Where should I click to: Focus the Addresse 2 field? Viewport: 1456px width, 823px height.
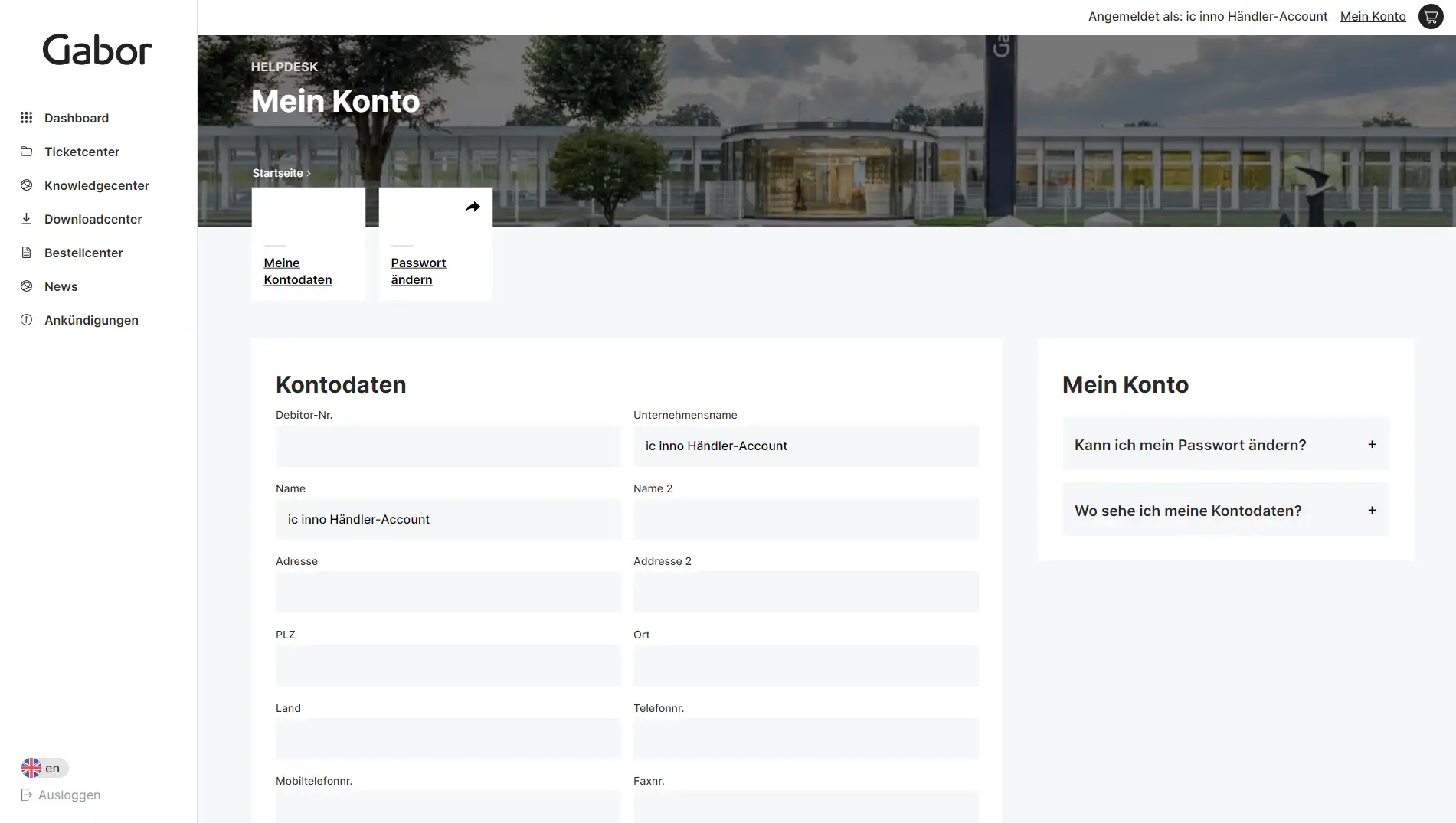point(806,592)
